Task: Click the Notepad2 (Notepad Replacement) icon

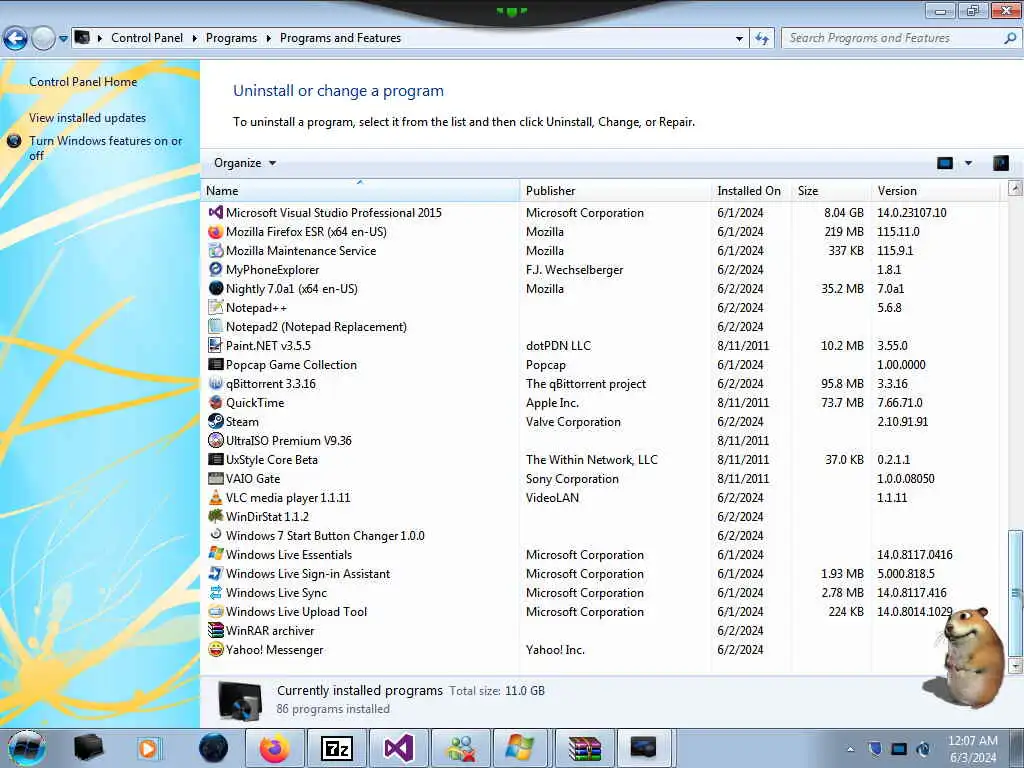Action: (x=216, y=327)
